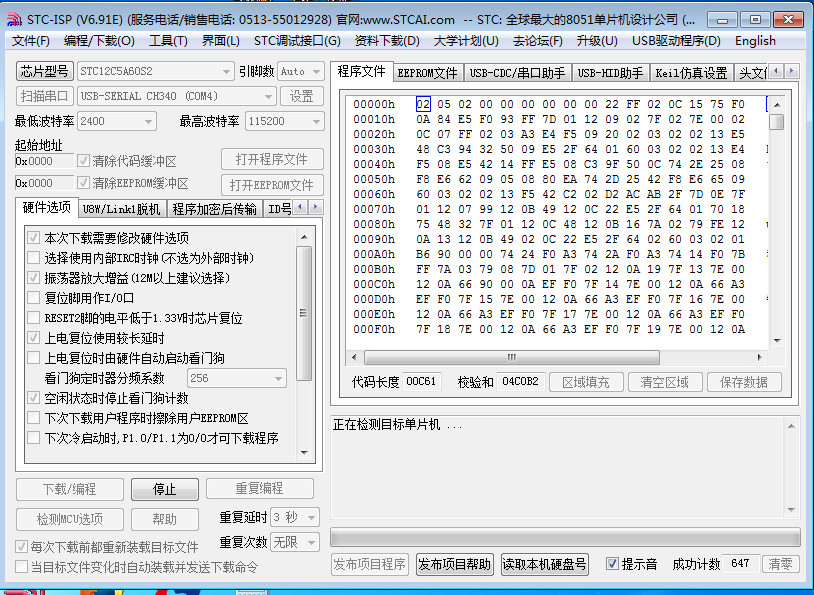
Task: Open chip model STC12C5A60S2 dropdown
Action: 155,71
